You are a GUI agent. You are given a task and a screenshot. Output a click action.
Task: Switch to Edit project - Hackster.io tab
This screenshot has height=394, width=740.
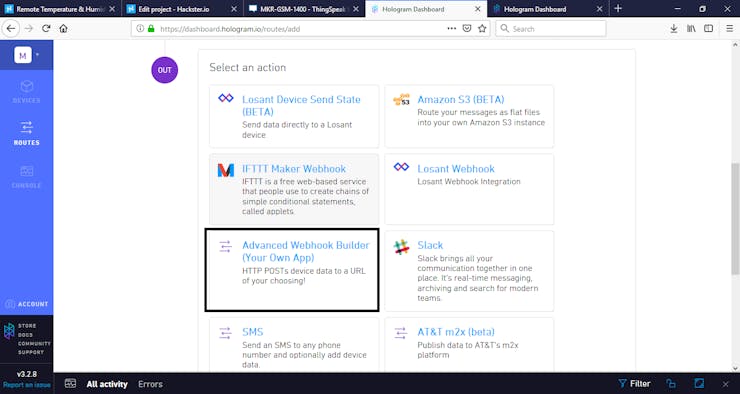point(182,9)
